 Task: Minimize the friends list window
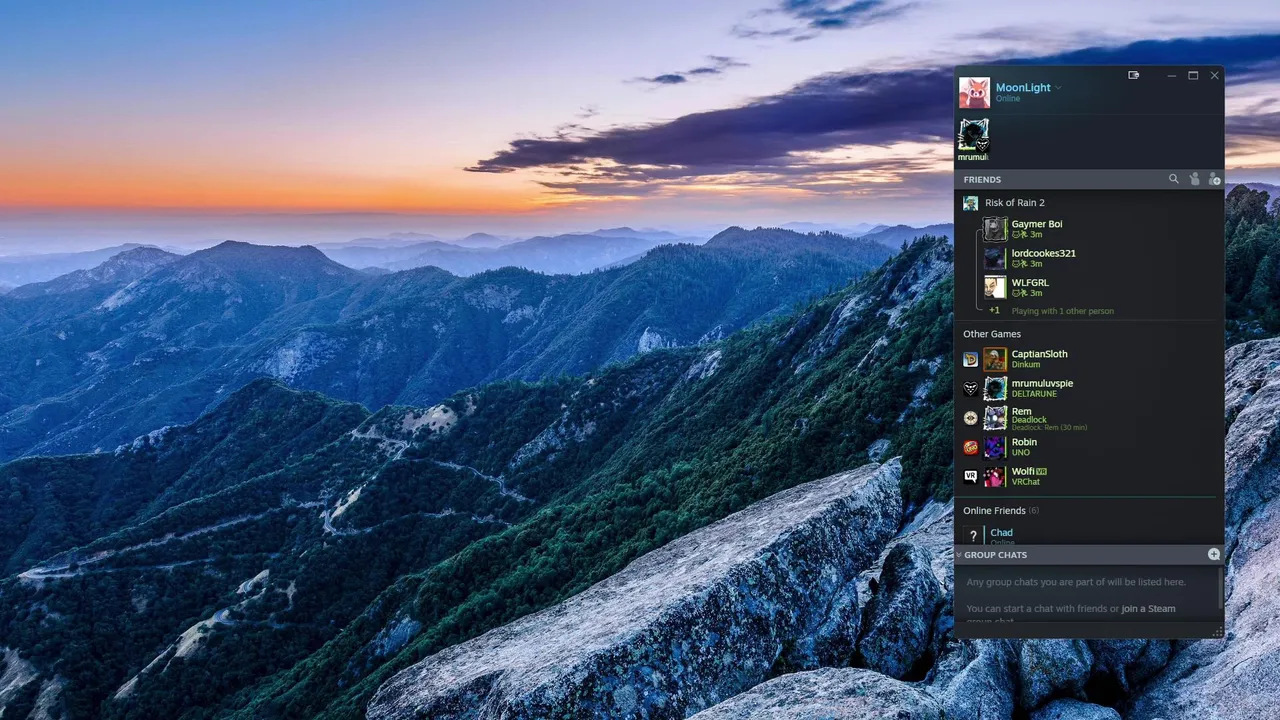(1172, 76)
